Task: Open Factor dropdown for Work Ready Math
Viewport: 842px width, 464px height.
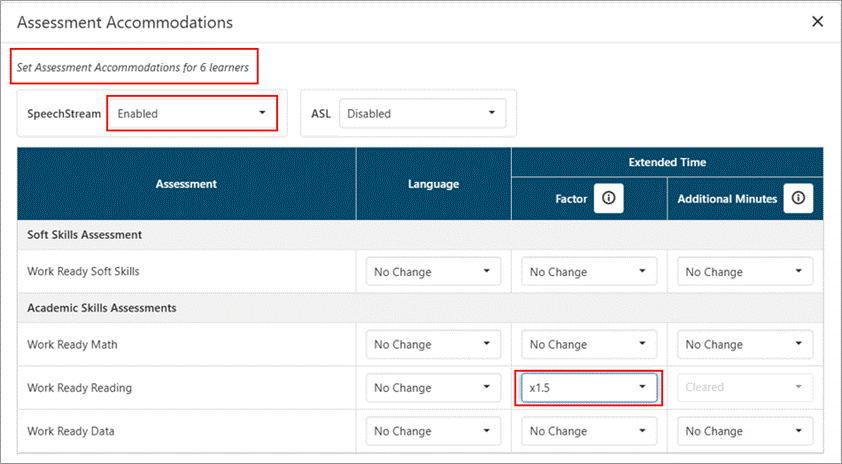Action: [x=589, y=344]
